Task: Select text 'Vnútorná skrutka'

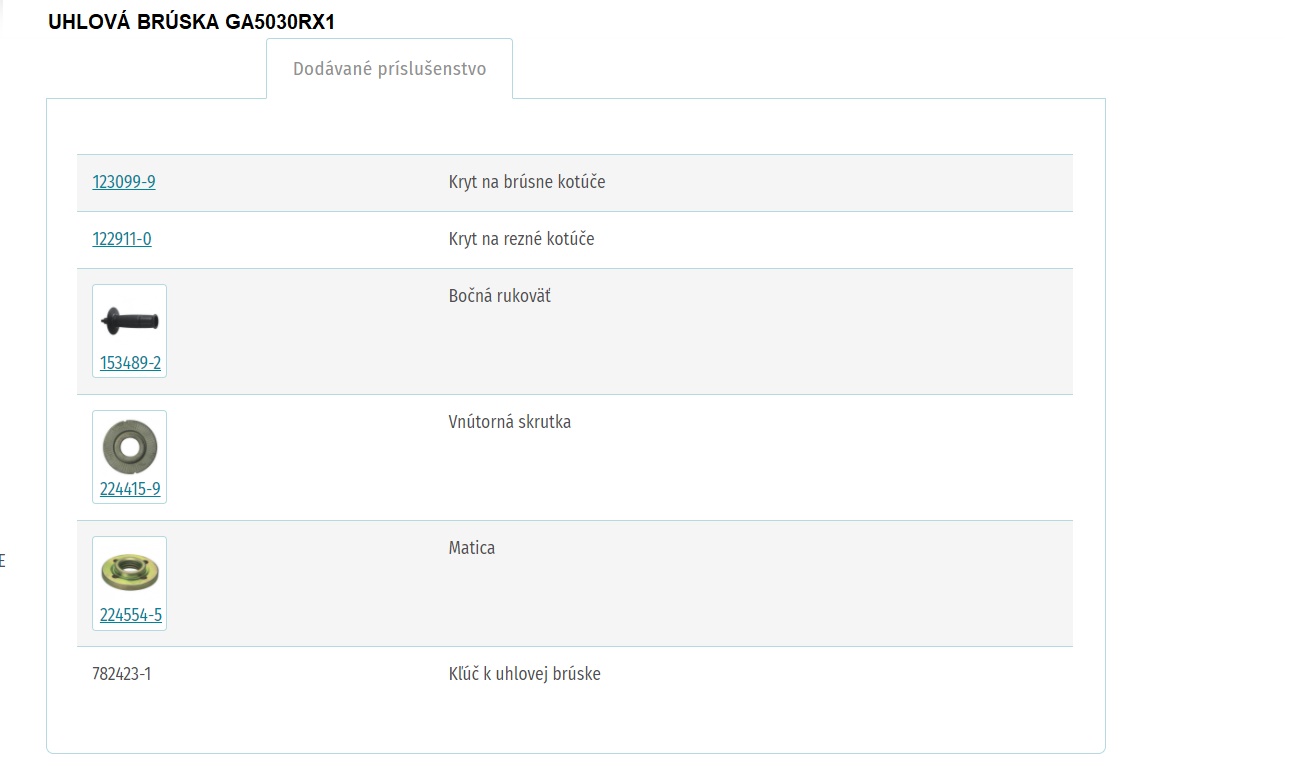Action: (x=510, y=422)
